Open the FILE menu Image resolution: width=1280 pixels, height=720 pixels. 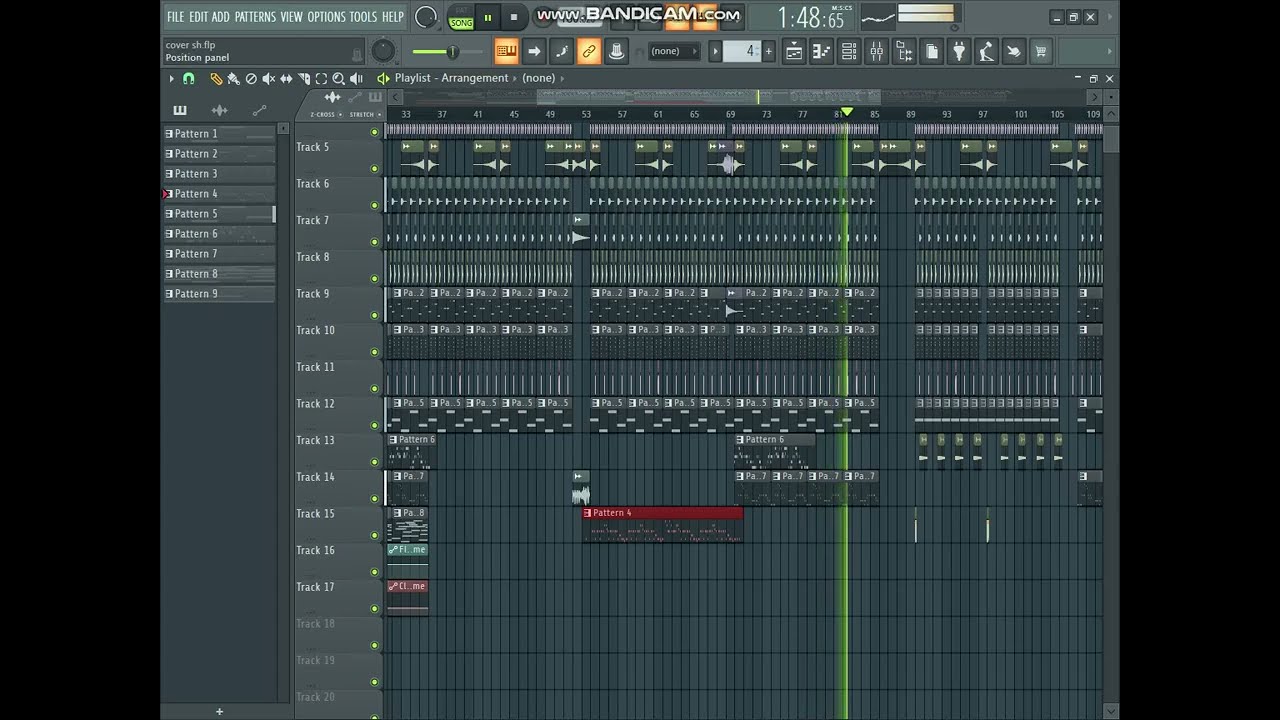tap(175, 16)
